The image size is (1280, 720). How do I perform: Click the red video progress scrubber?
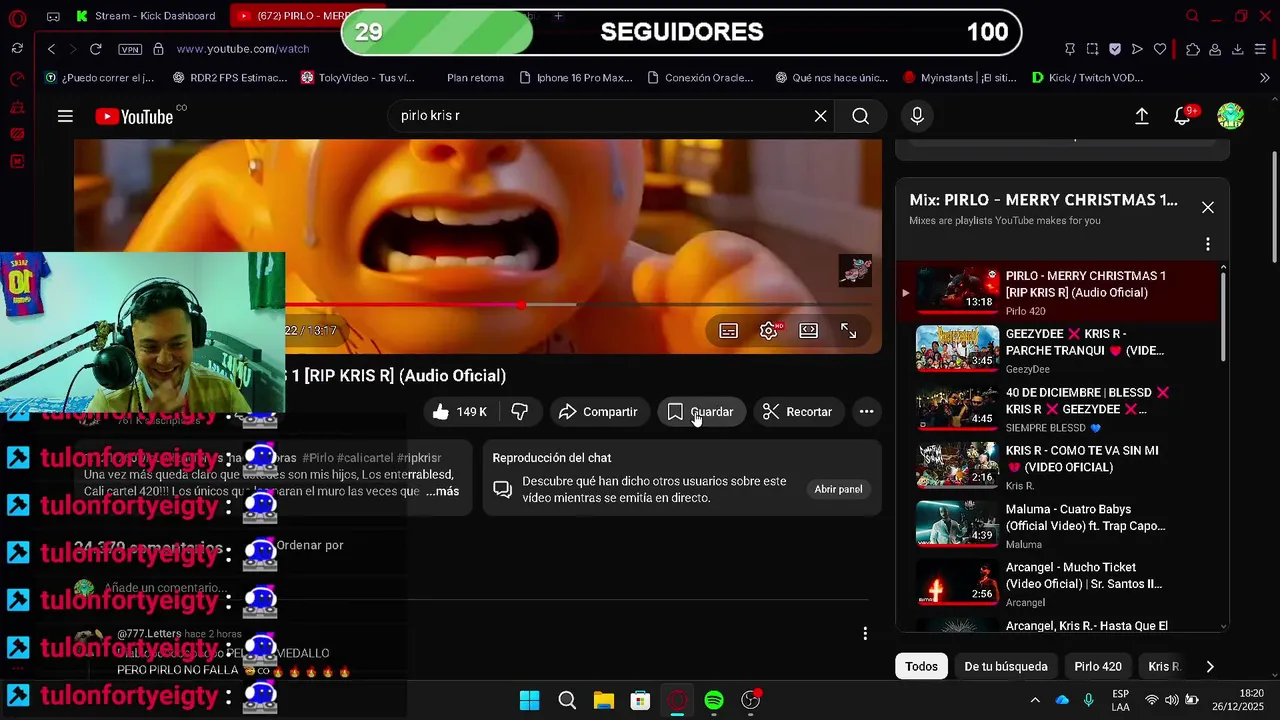click(x=521, y=304)
